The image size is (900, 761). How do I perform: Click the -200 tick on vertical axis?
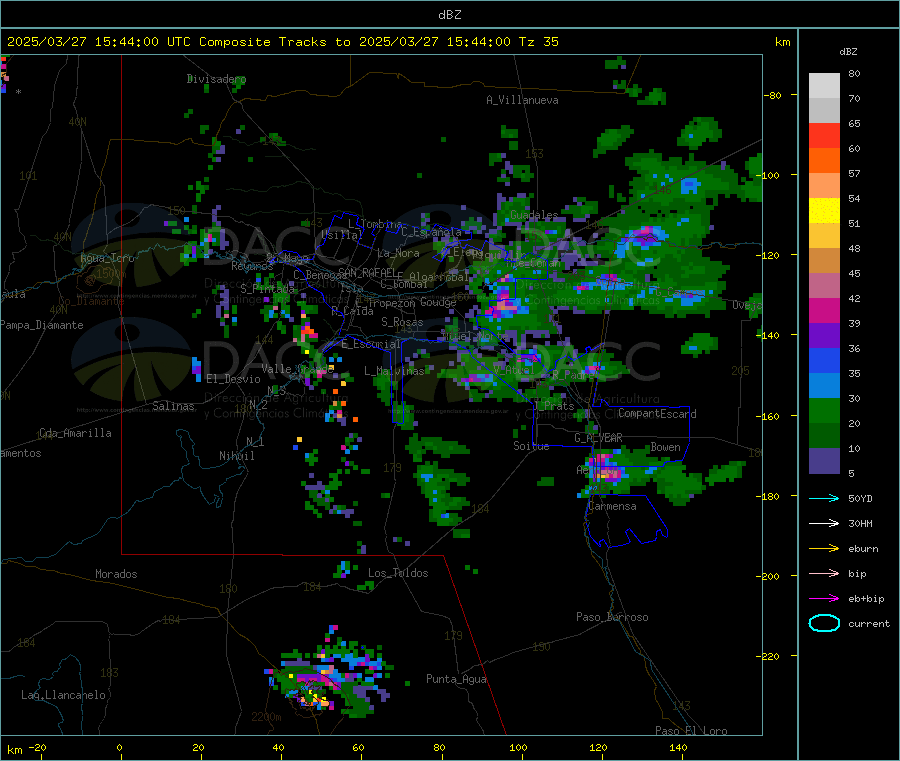click(770, 576)
